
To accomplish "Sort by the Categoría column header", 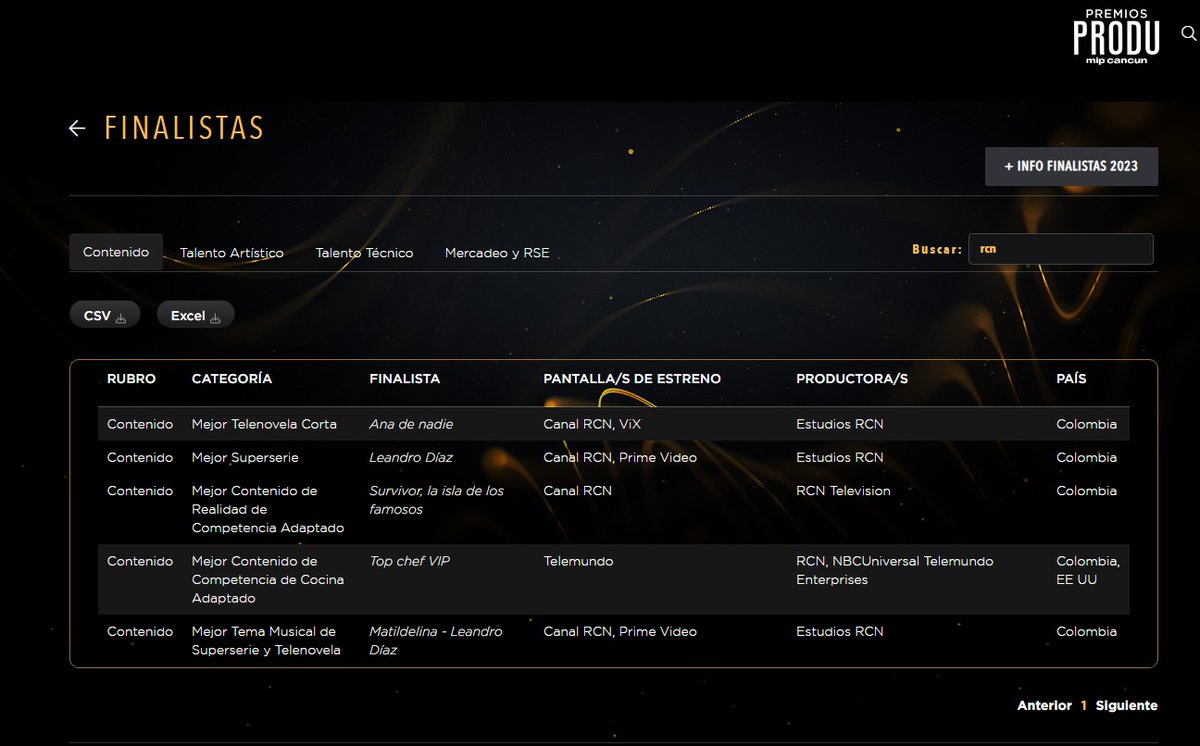I will click(231, 379).
